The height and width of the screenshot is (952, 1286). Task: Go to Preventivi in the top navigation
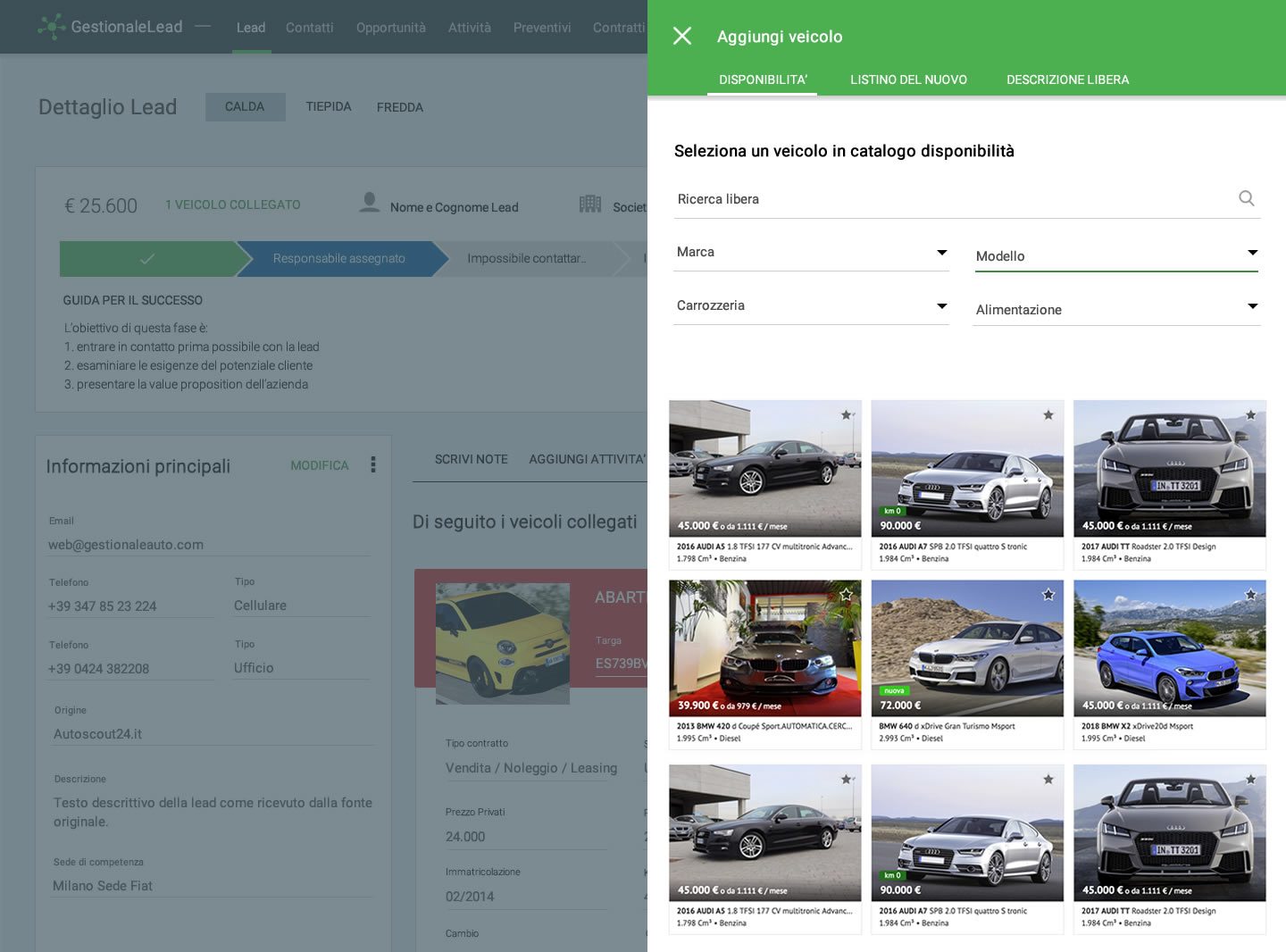542,28
